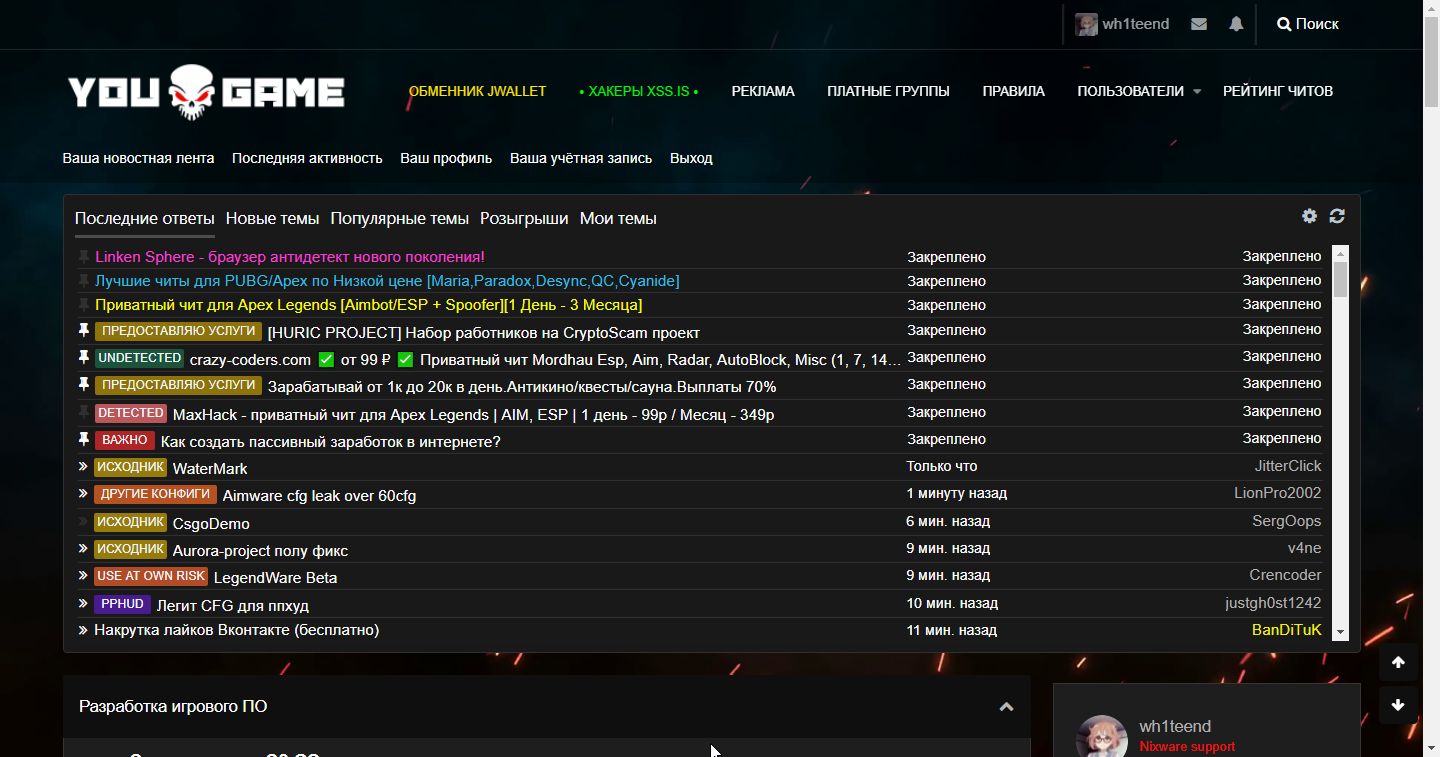This screenshot has height=757, width=1440.
Task: Switch to the Новые темы tab
Action: [x=272, y=218]
